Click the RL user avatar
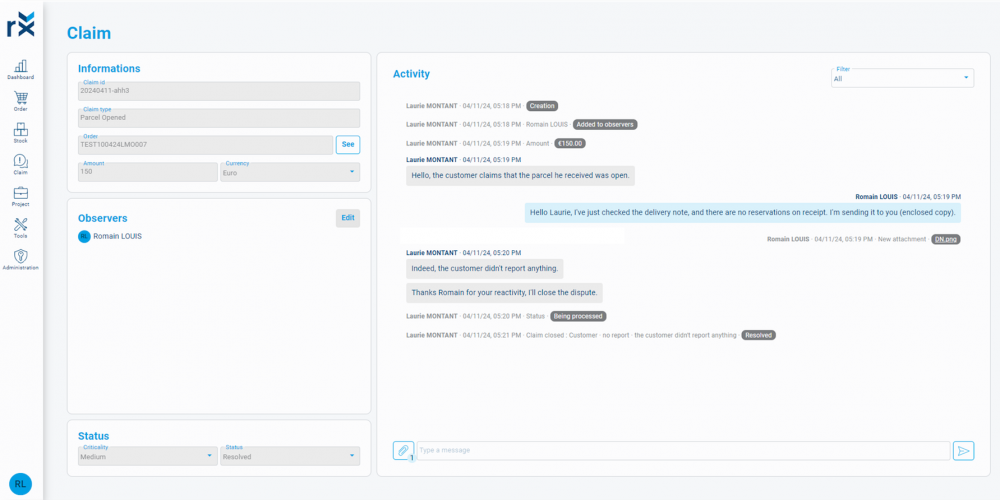 coord(20,484)
